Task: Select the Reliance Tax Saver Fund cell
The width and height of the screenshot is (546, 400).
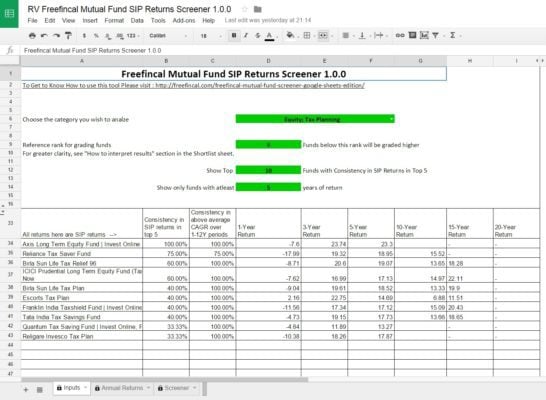Action: pos(81,253)
